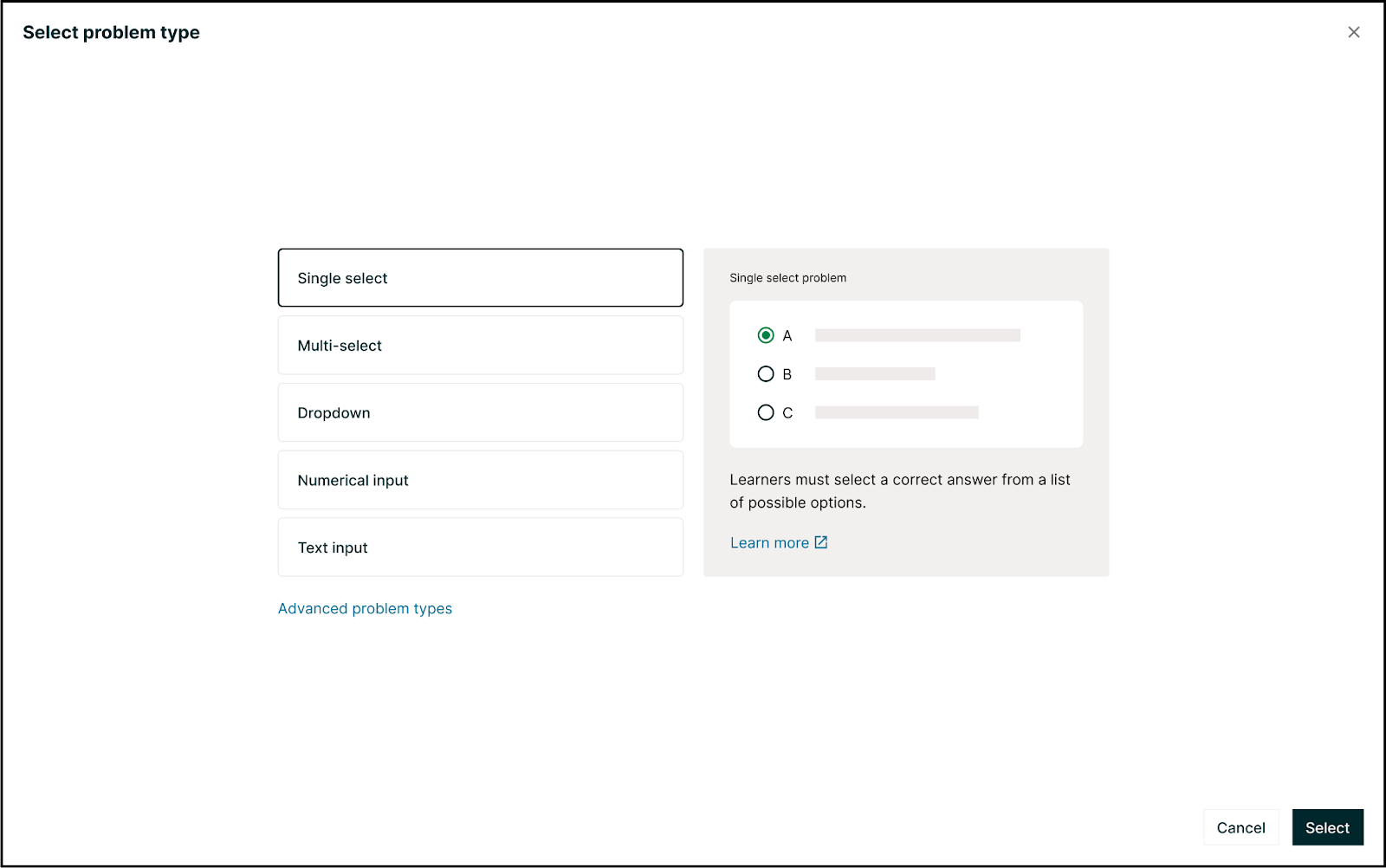Click the selected radio button A
The image size is (1386, 868).
click(x=766, y=335)
